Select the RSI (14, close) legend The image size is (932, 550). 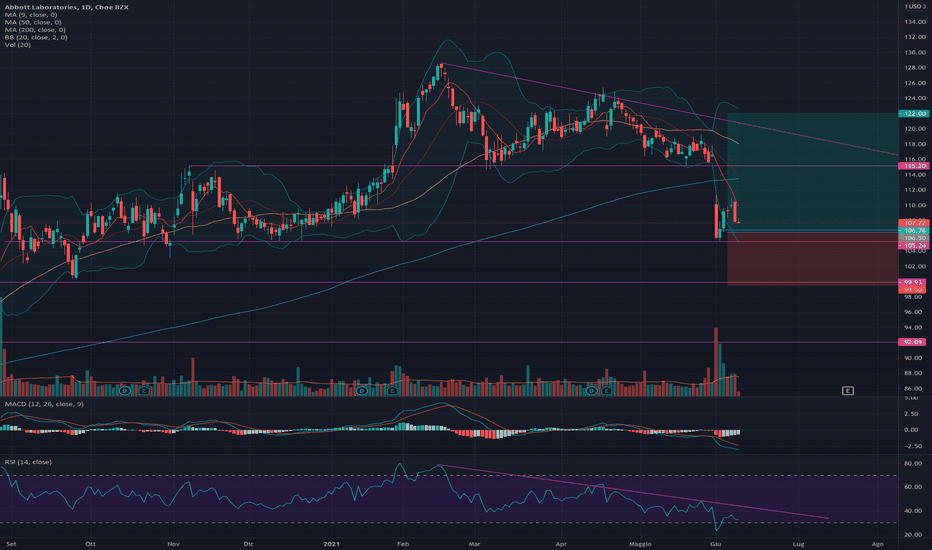point(29,462)
